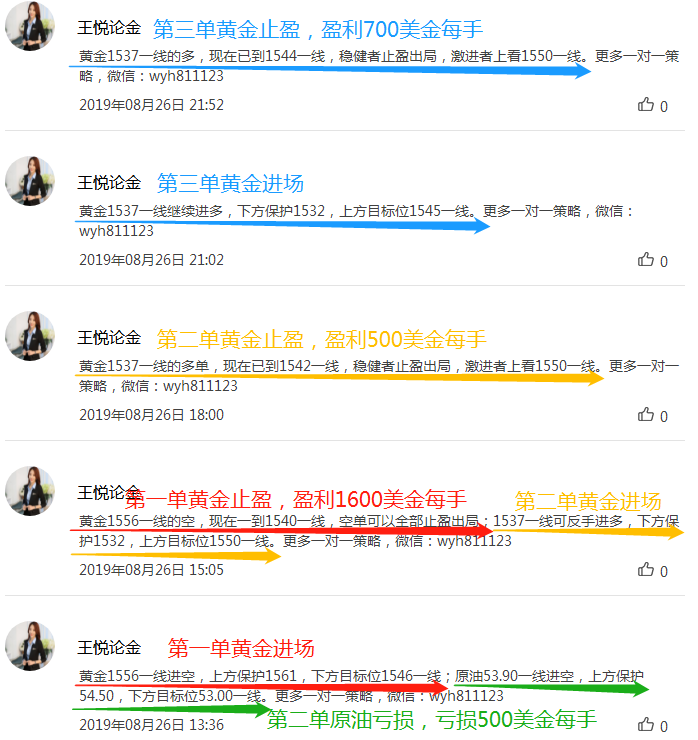This screenshot has width=698, height=740.
Task: Open post text about 黄金1537 reaching 1544
Action: point(379,66)
